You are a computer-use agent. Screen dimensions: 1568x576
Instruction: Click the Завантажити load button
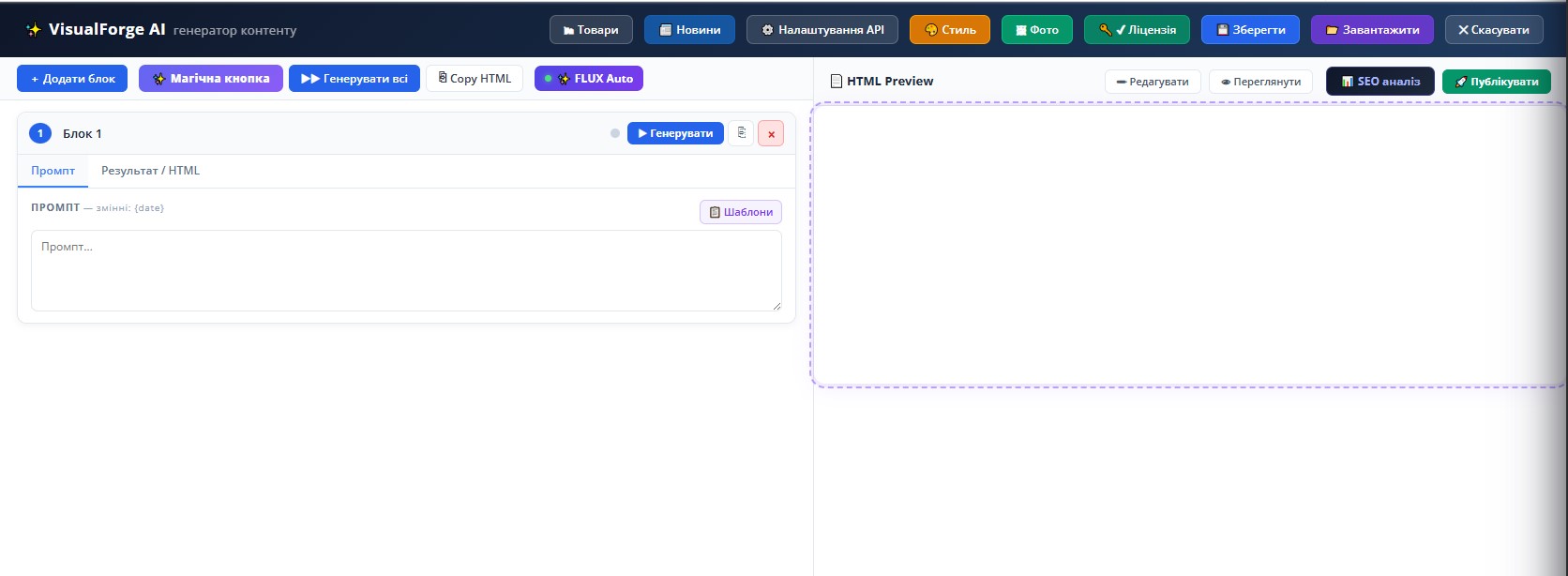1372,30
